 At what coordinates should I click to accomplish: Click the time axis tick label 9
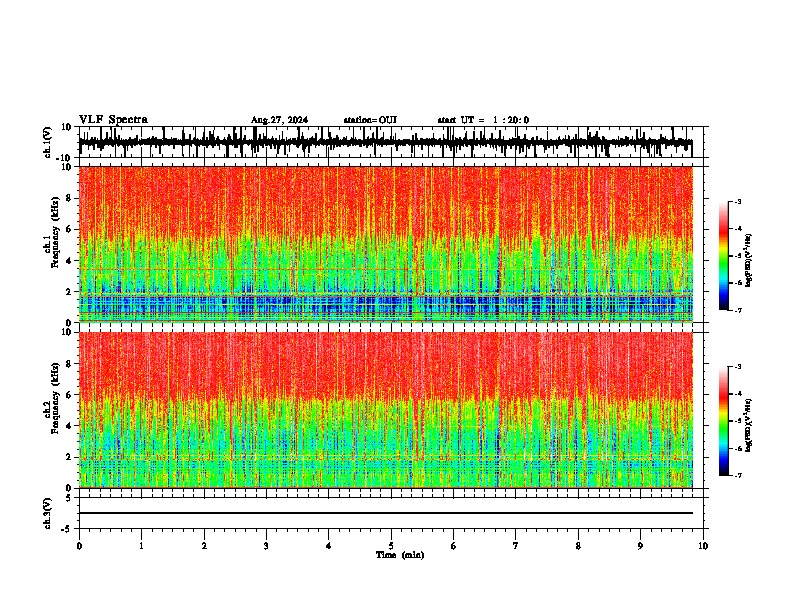[640, 546]
